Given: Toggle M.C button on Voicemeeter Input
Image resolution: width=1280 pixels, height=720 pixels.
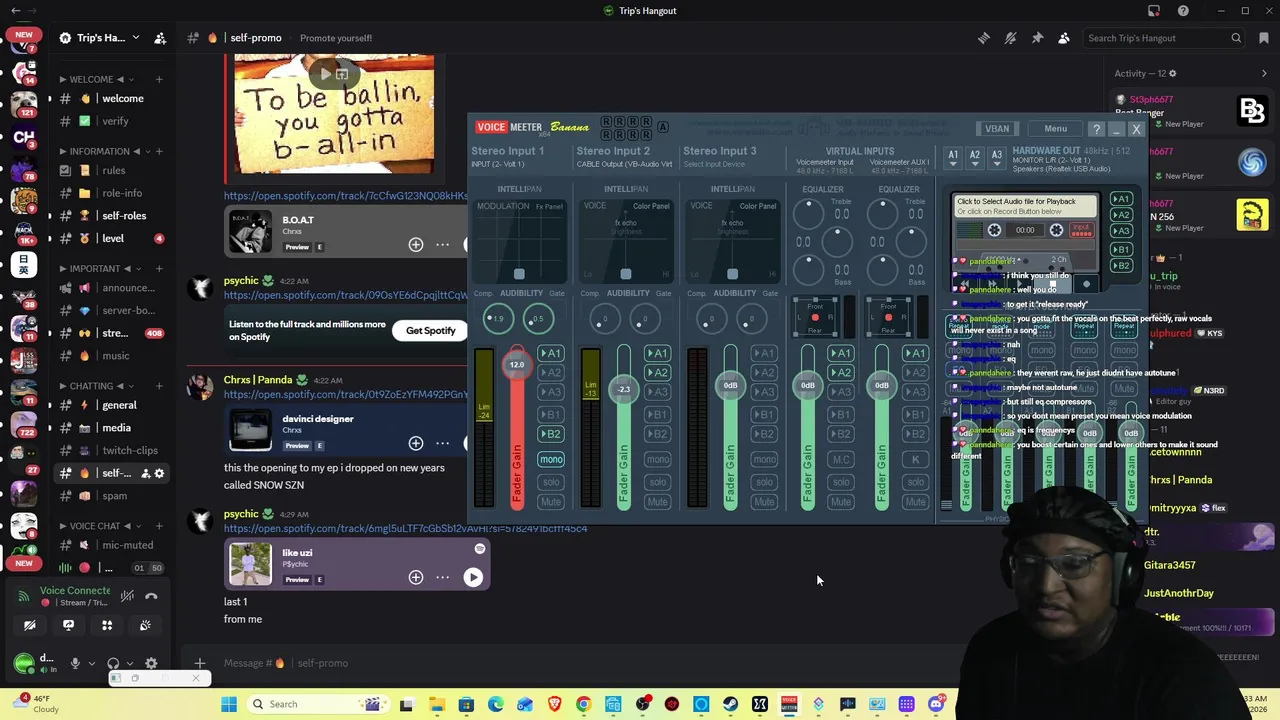Looking at the screenshot, I should (841, 459).
